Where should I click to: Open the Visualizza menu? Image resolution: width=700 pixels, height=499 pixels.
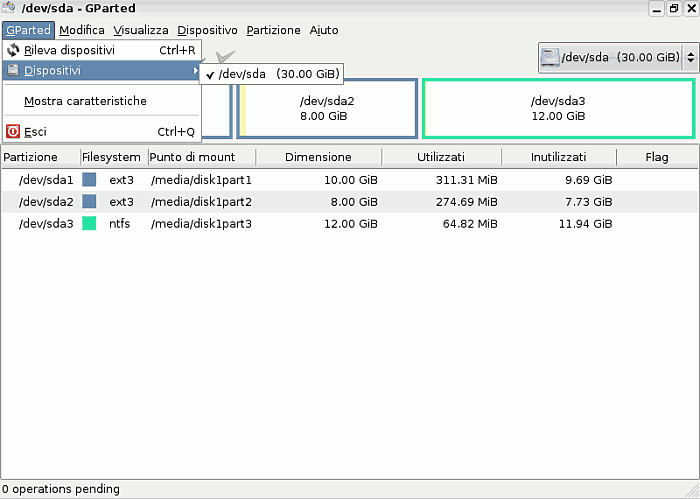tap(140, 30)
